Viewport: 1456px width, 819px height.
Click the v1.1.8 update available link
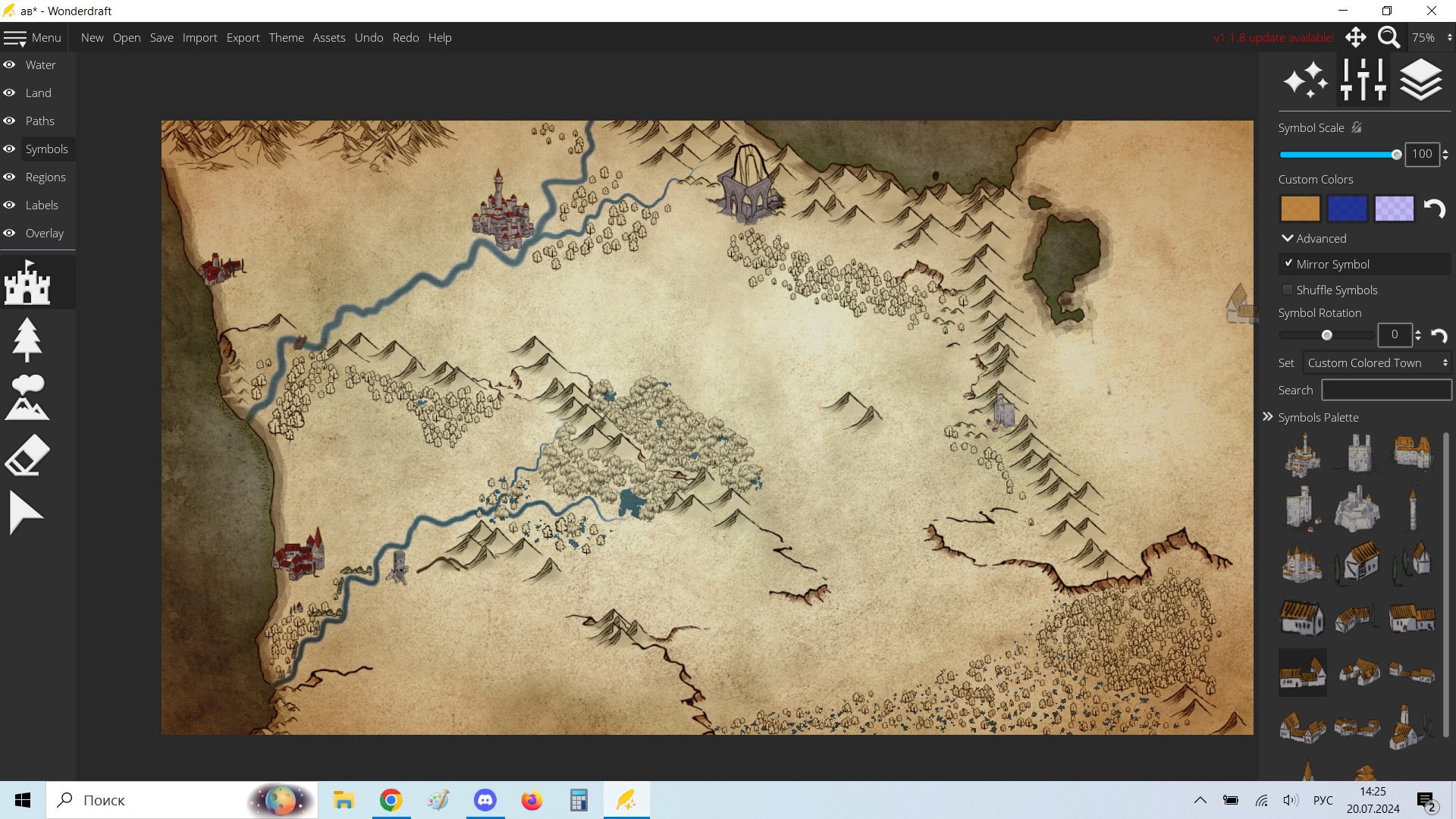(x=1273, y=38)
